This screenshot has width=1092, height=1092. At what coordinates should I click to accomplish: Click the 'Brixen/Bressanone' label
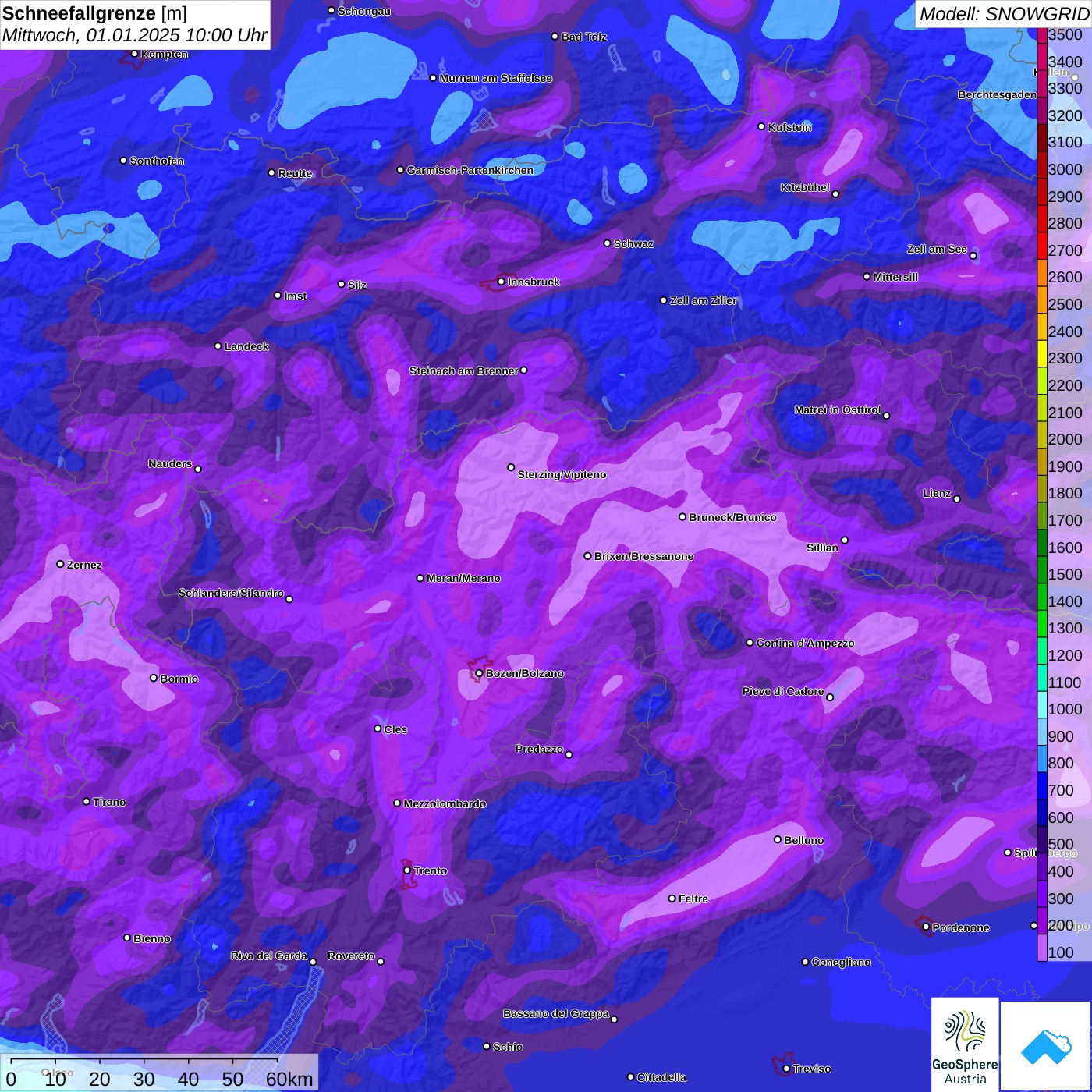coord(643,556)
